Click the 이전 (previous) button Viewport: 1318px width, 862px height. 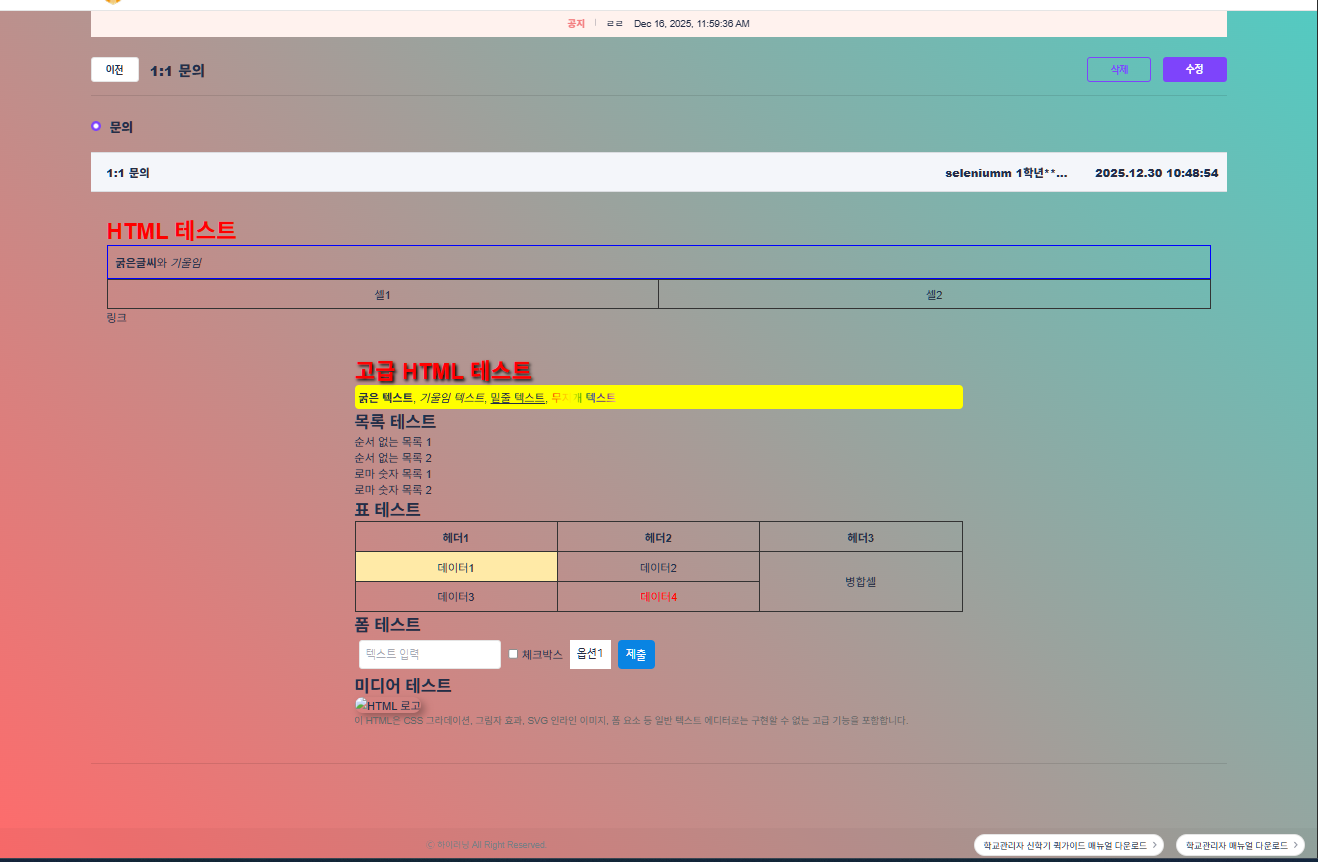tap(114, 70)
